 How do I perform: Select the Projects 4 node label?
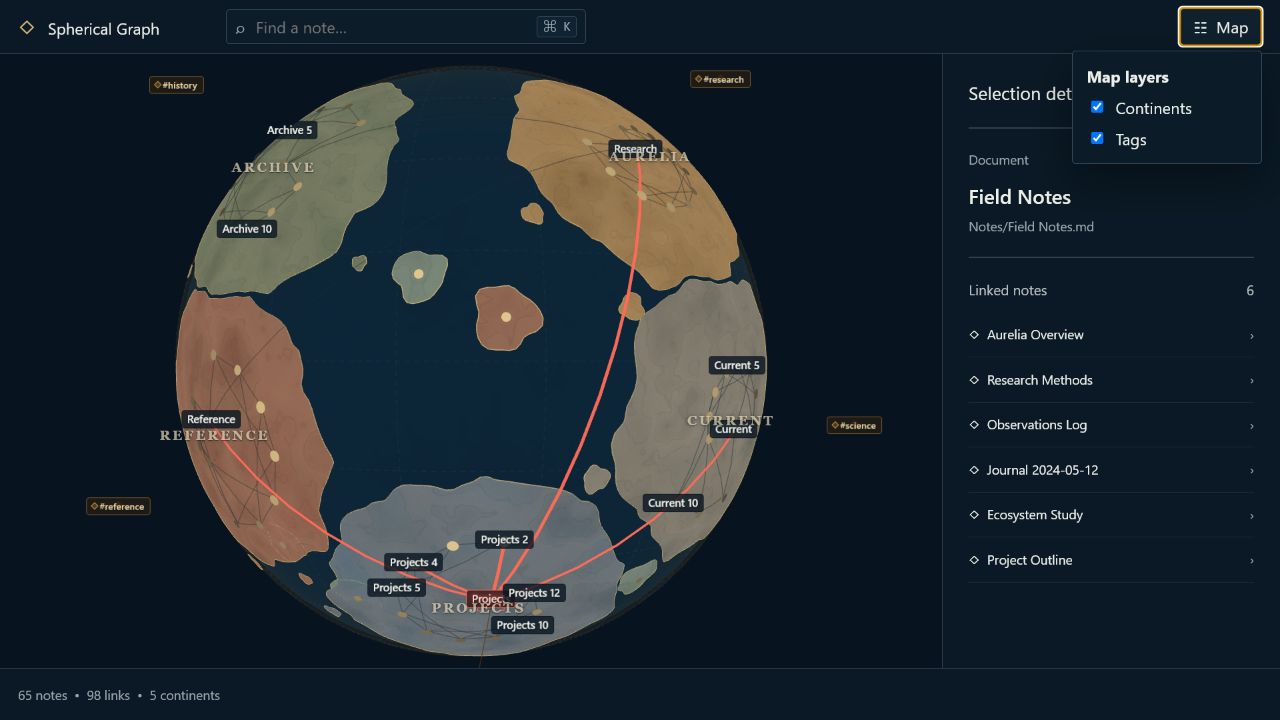[x=414, y=562]
